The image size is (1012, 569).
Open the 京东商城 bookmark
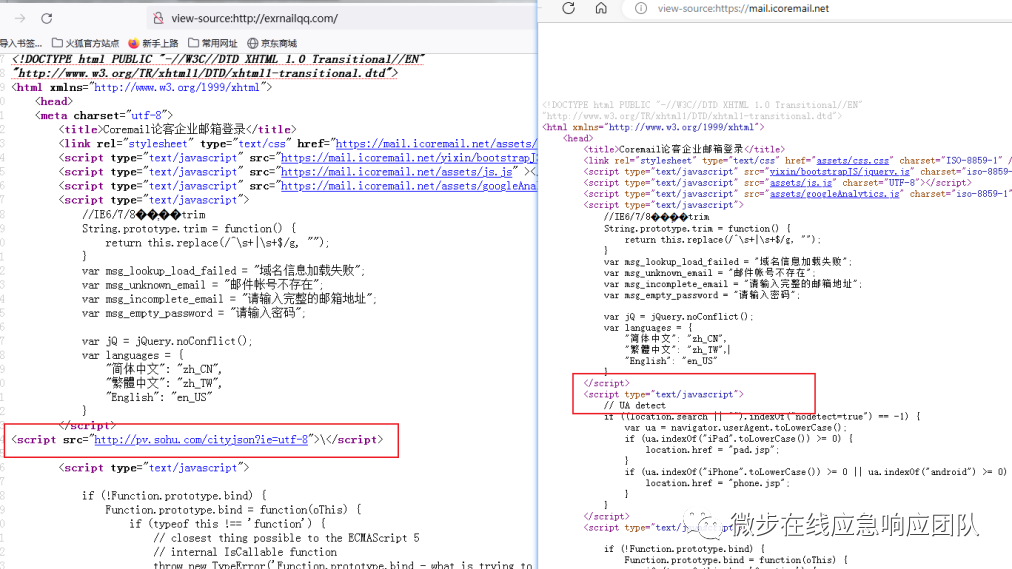click(272, 43)
